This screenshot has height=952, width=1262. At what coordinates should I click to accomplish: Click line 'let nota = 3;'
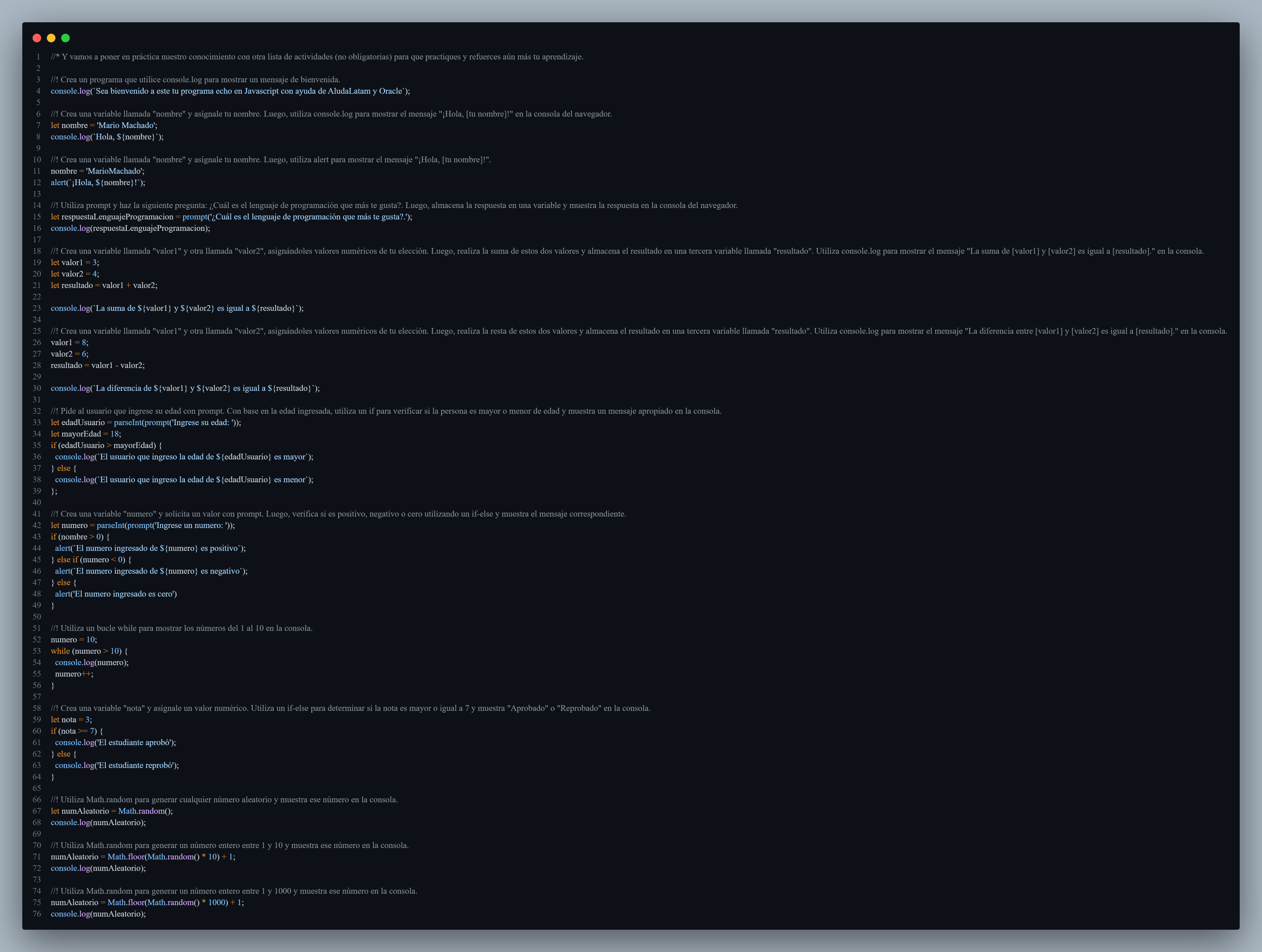pos(71,719)
